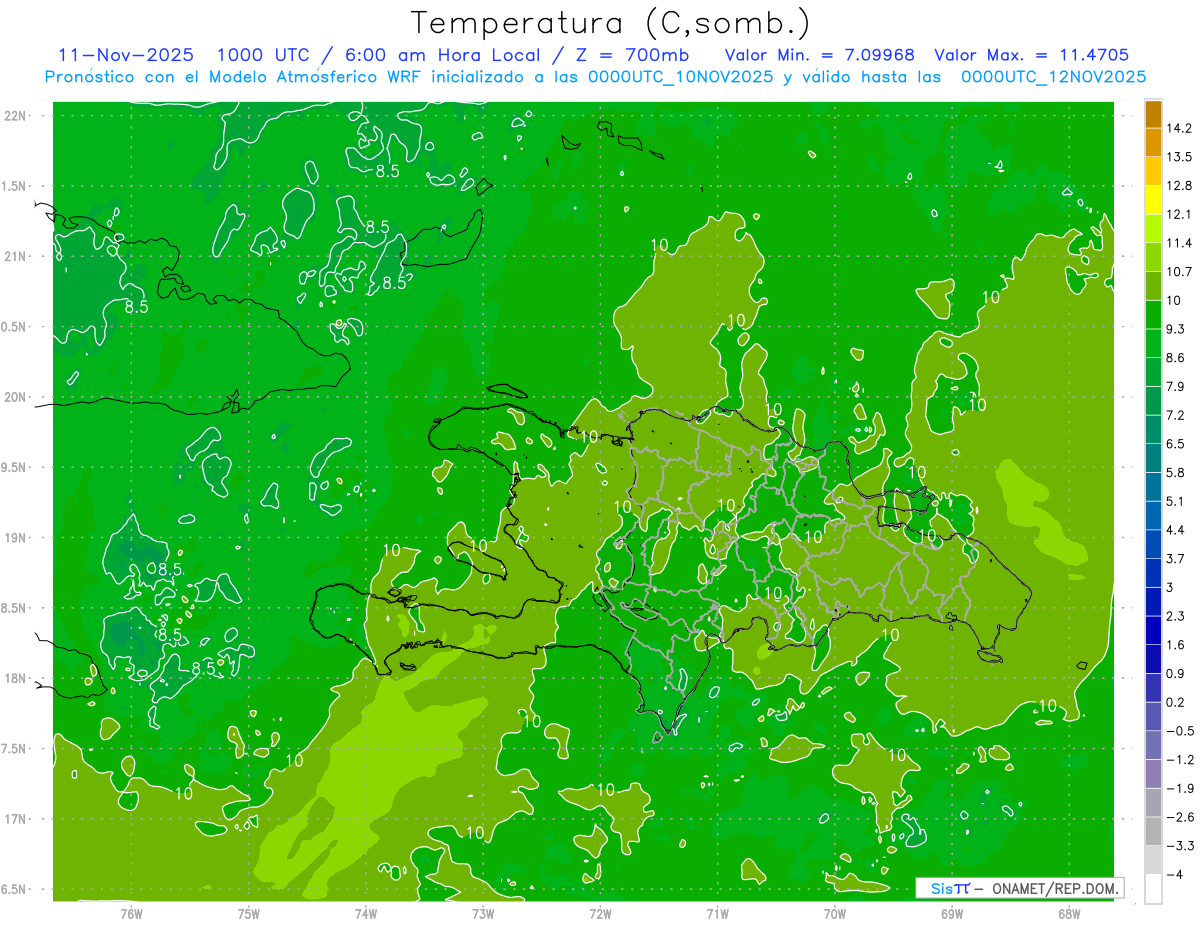
Task: Click the '22N' latitude axis label
Action: (x=15, y=116)
